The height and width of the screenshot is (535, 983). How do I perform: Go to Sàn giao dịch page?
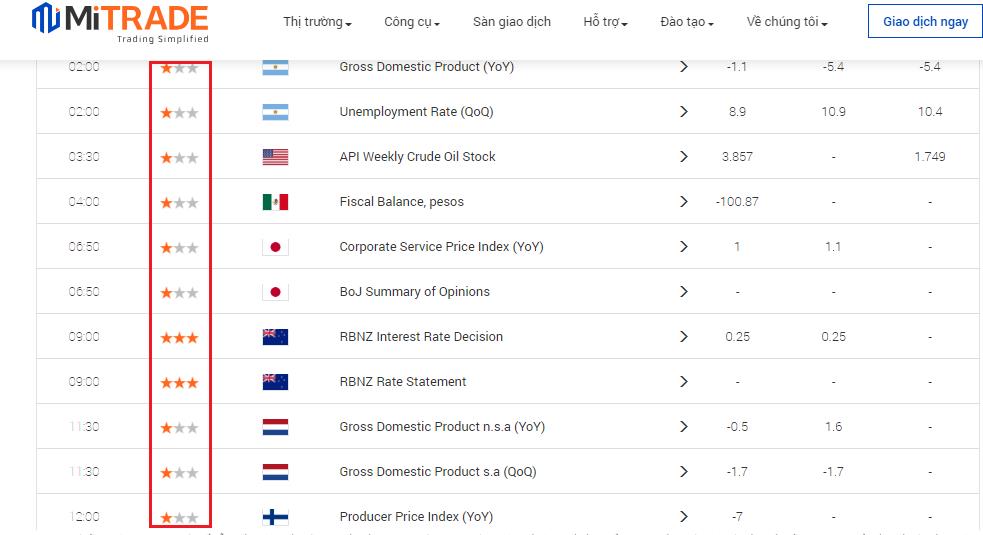[512, 22]
